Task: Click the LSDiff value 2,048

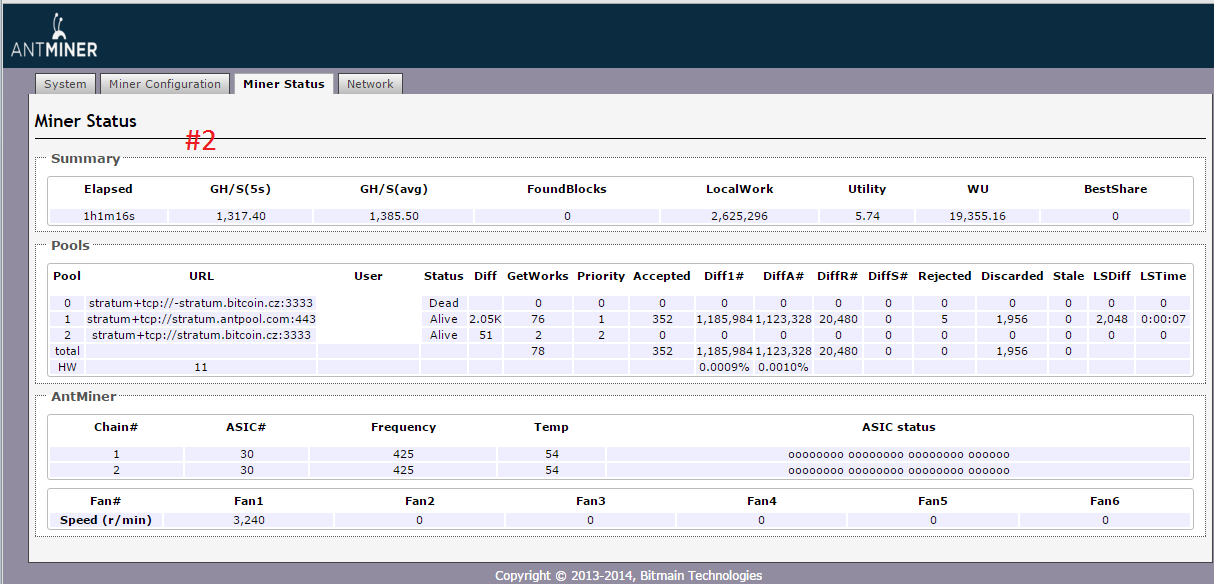Action: pyautogui.click(x=1111, y=319)
